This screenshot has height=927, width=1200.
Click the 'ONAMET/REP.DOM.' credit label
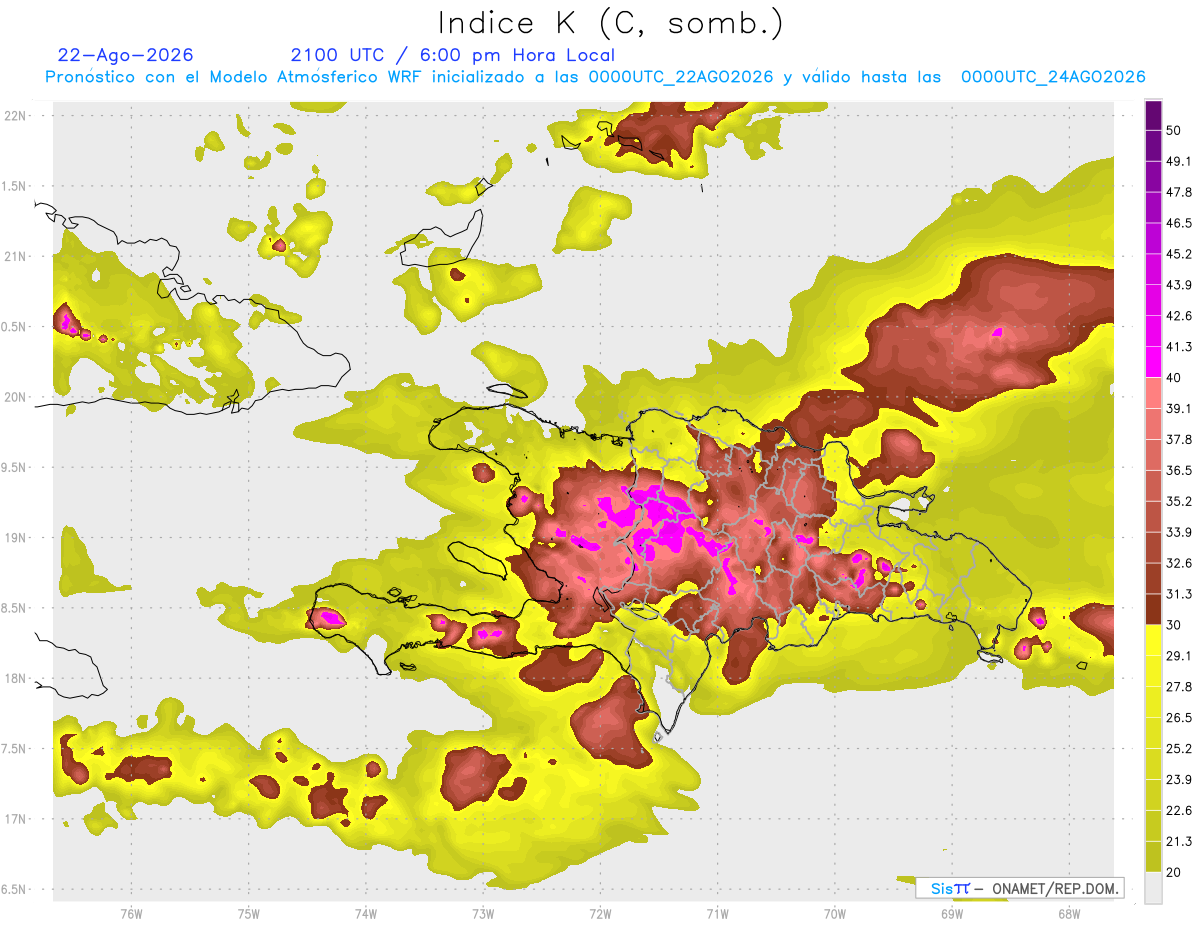tap(1054, 888)
